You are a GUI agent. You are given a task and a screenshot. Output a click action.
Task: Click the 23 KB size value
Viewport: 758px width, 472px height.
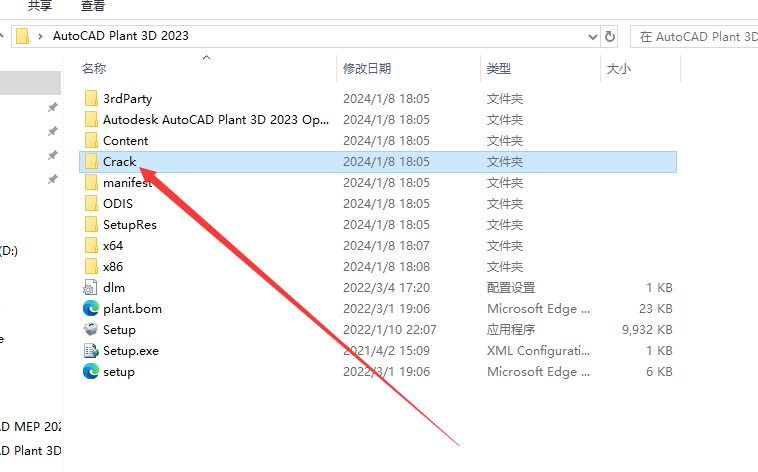point(656,309)
